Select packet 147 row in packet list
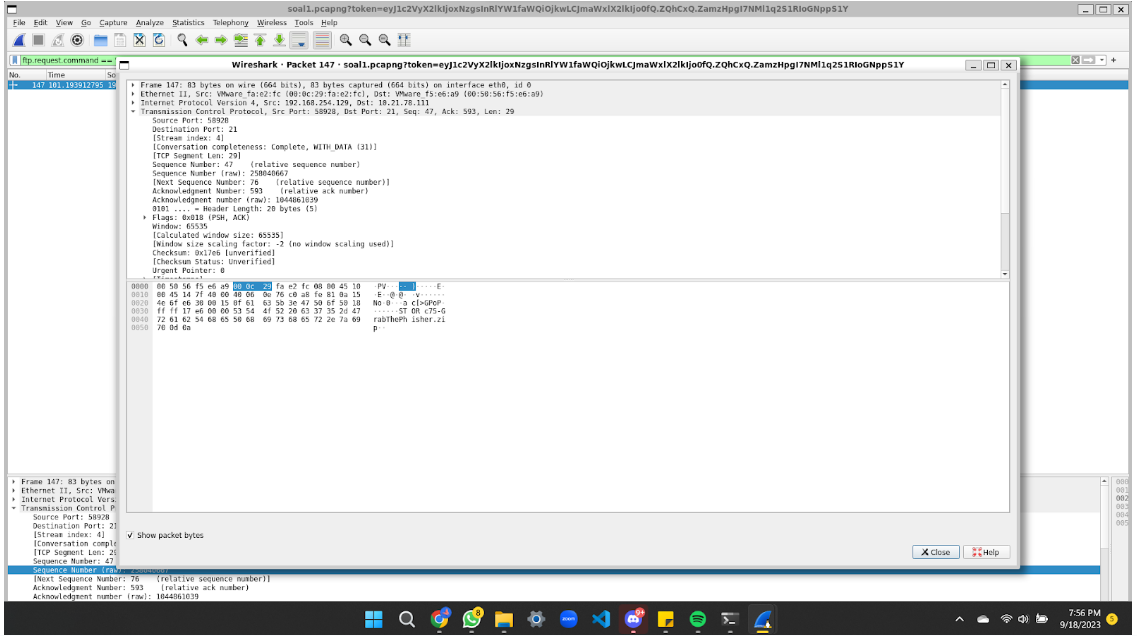 [62, 85]
